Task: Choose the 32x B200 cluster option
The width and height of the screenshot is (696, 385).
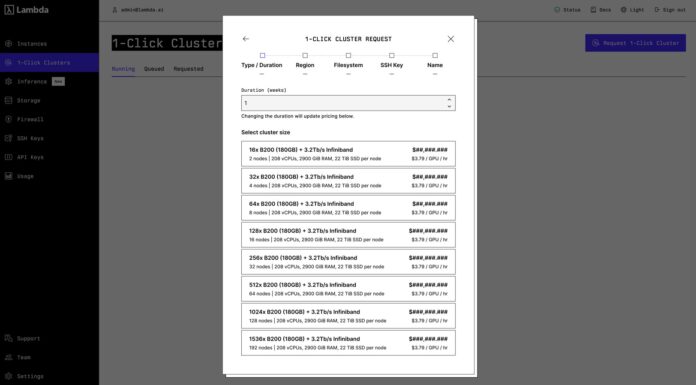Action: tap(348, 181)
